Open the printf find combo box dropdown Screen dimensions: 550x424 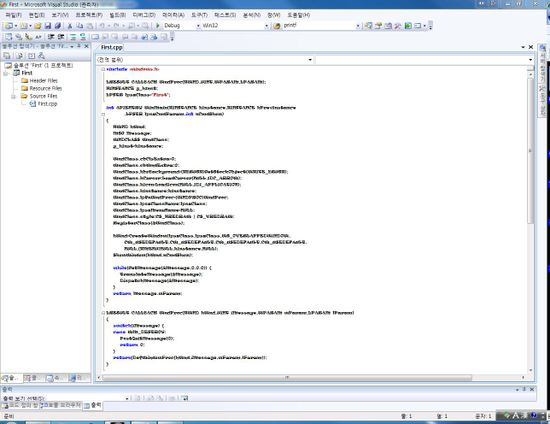pos(358,26)
